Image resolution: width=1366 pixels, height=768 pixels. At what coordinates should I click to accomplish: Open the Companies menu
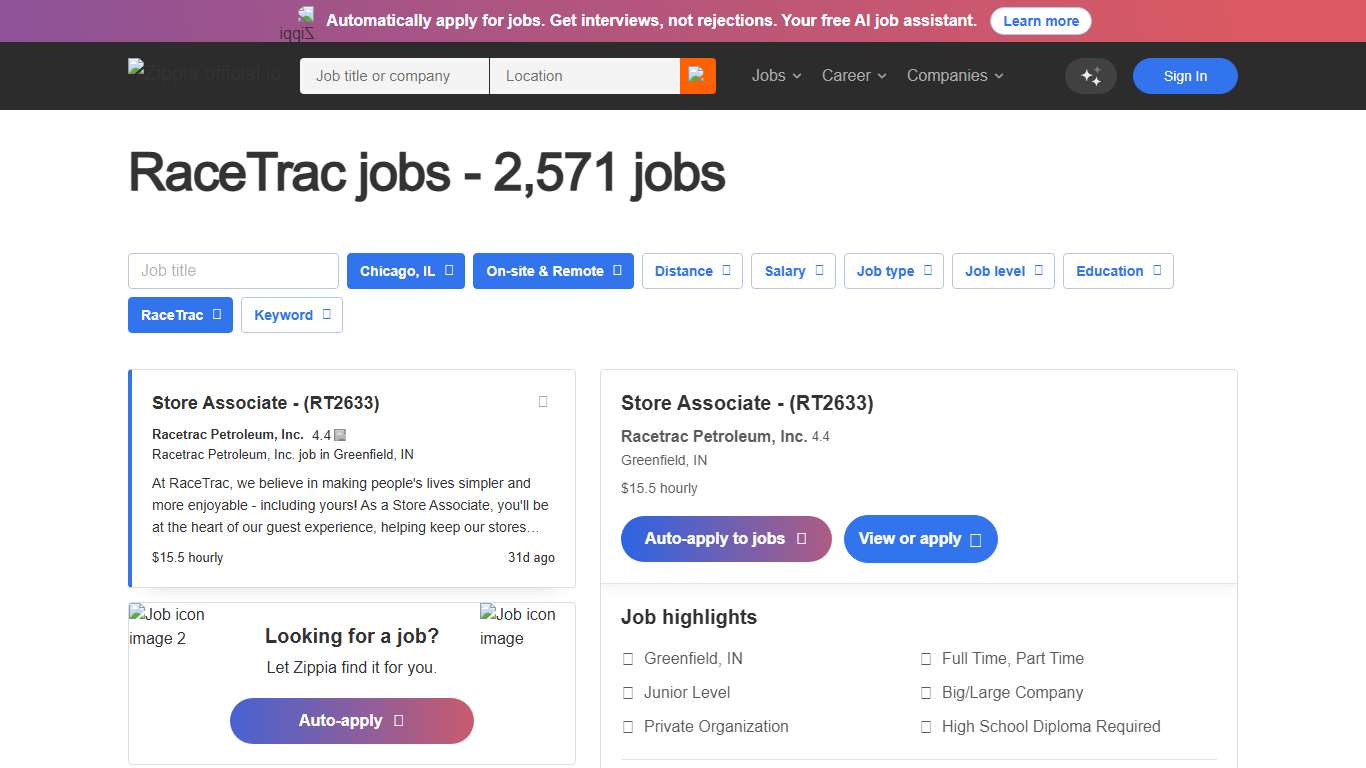click(954, 75)
